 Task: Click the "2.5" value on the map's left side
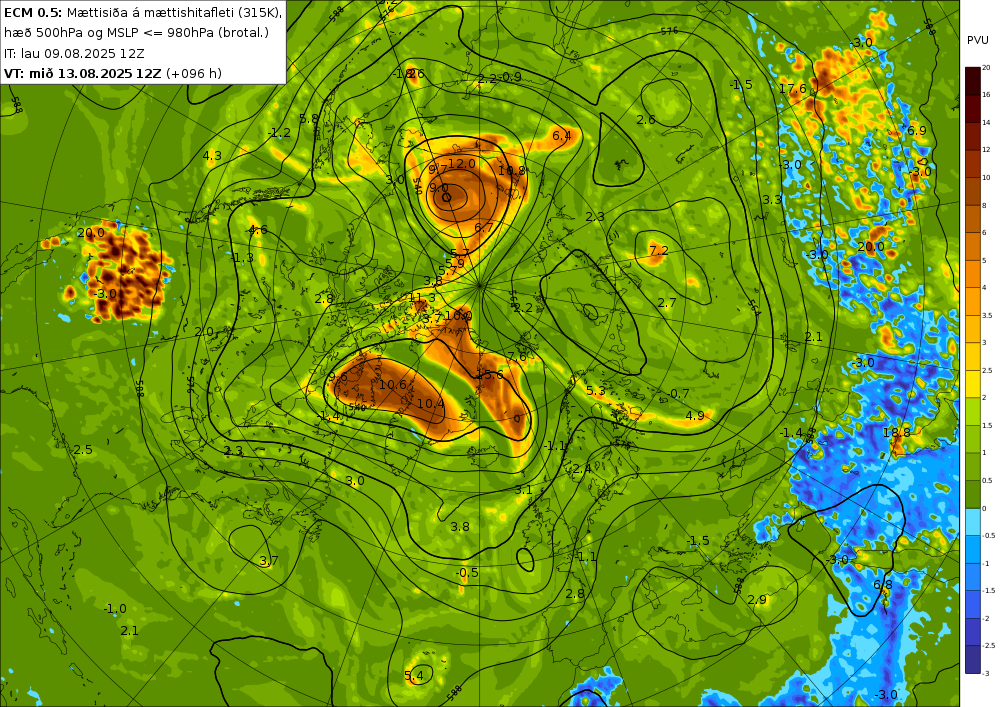(83, 449)
